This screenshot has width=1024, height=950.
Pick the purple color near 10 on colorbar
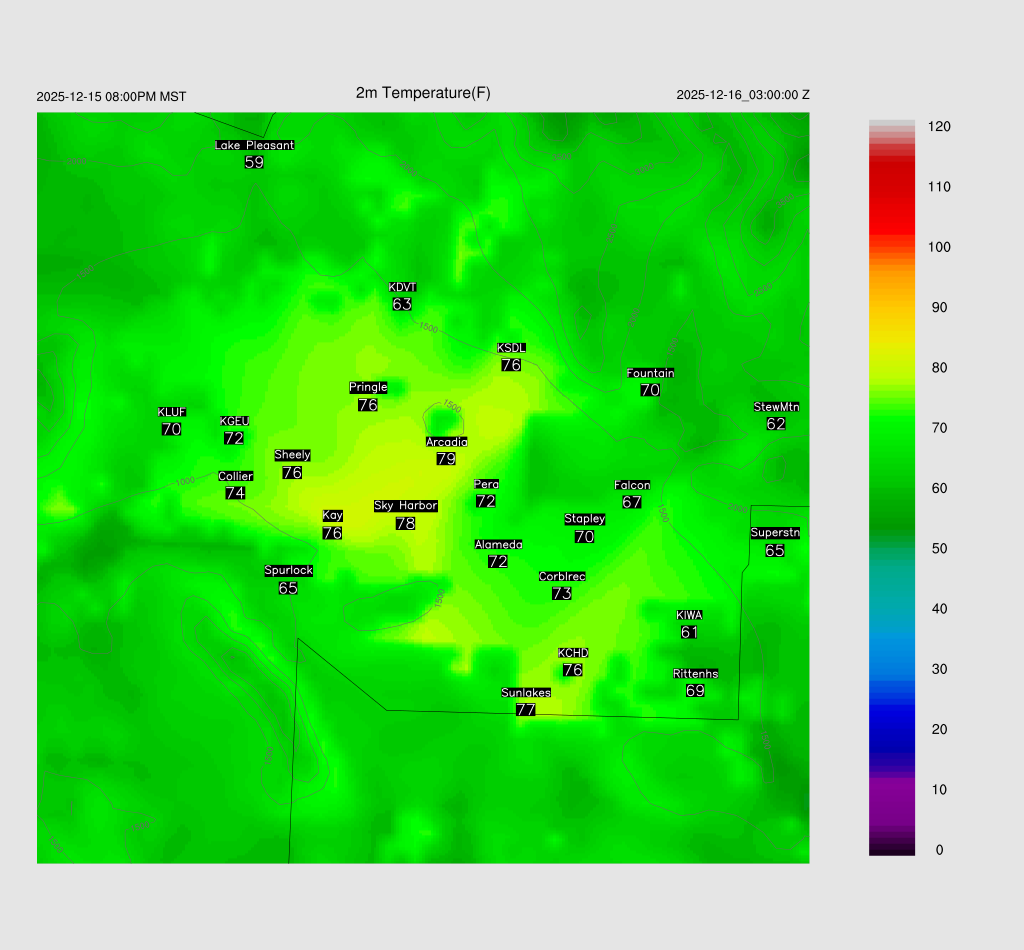coord(892,790)
